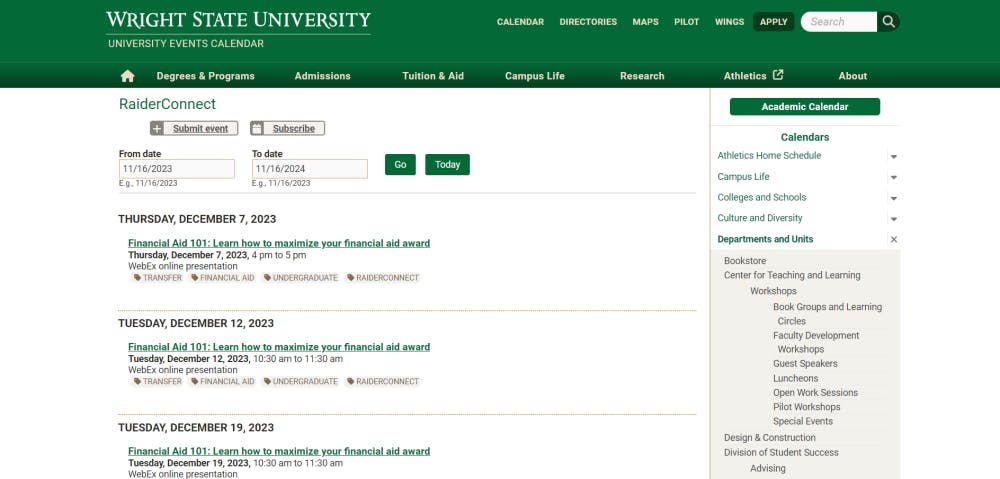1000x479 pixels.
Task: Collapse Departments and Units with X
Action: click(893, 239)
